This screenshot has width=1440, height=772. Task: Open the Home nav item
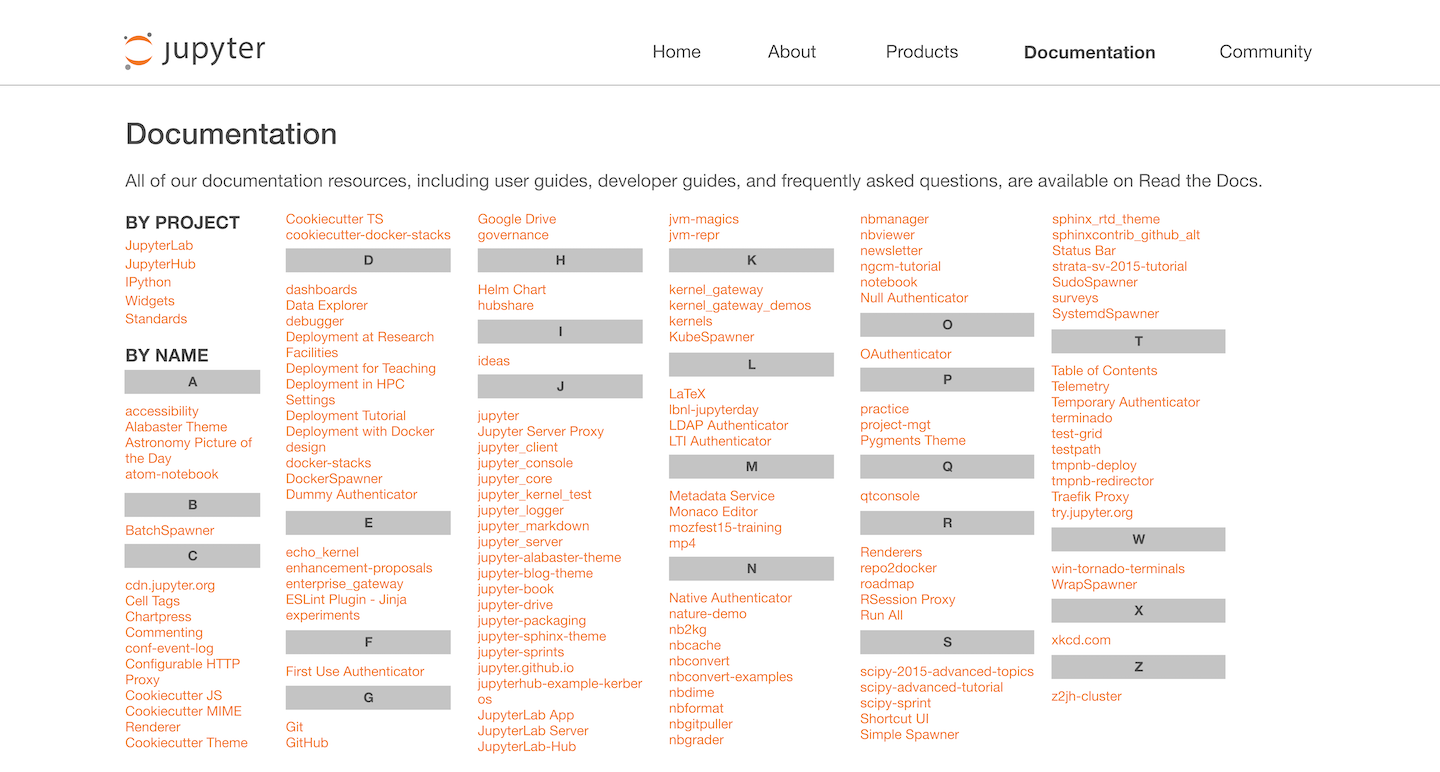click(x=677, y=52)
